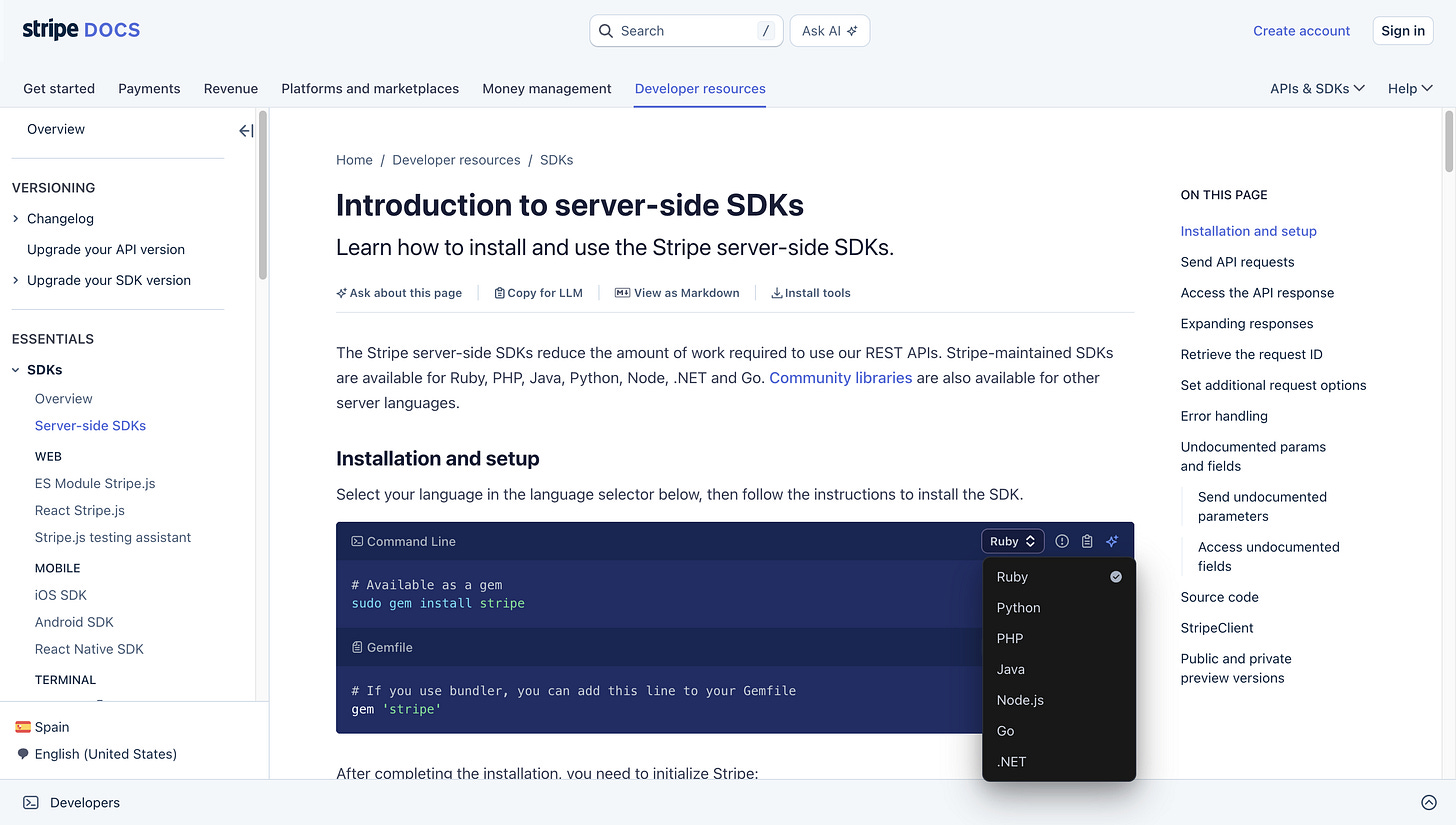This screenshot has height=825, width=1456.
Task: Open Overview at top of sidebar
Action: tap(56, 129)
